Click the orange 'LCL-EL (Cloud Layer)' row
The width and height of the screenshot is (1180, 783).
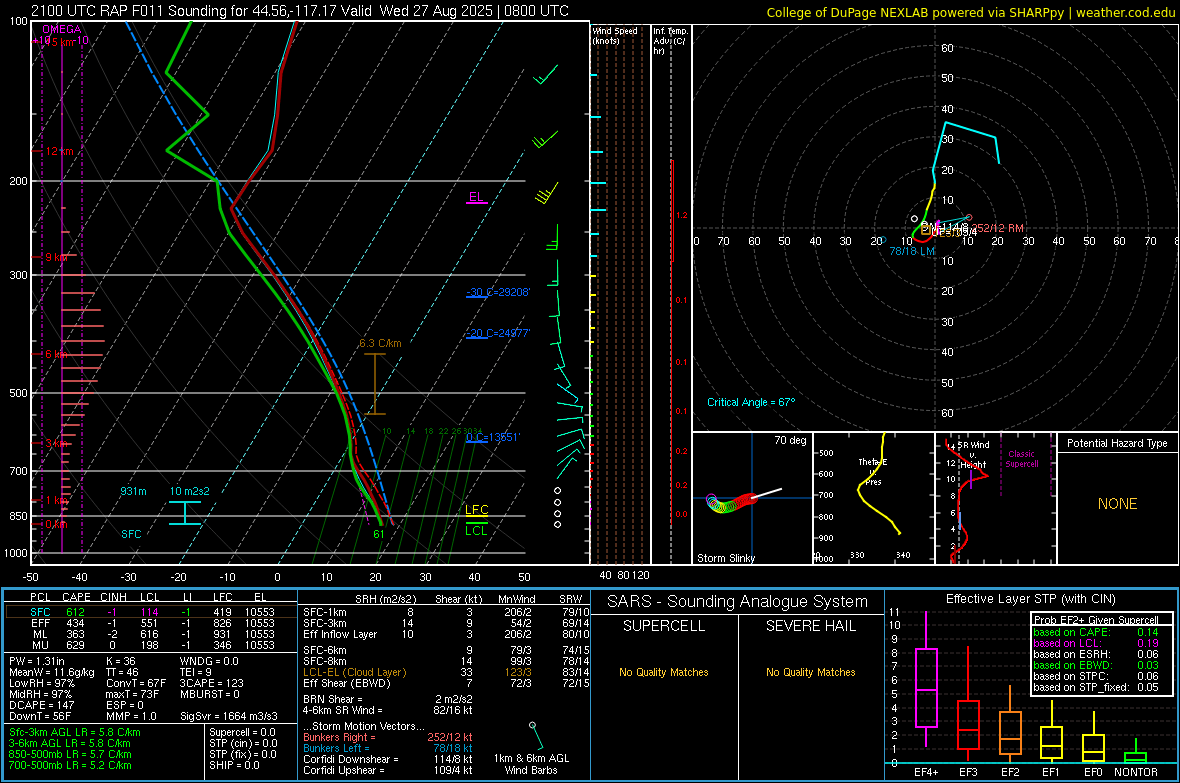coord(446,672)
